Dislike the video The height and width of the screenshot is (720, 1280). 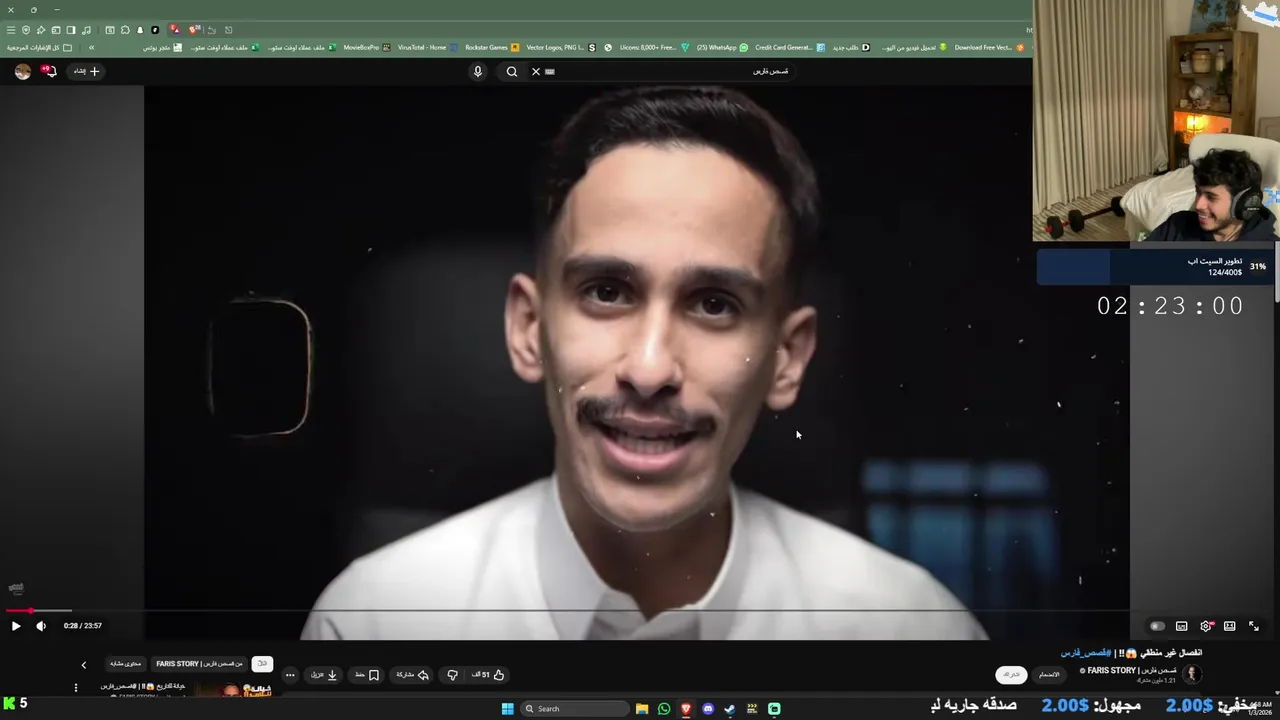tap(452, 675)
